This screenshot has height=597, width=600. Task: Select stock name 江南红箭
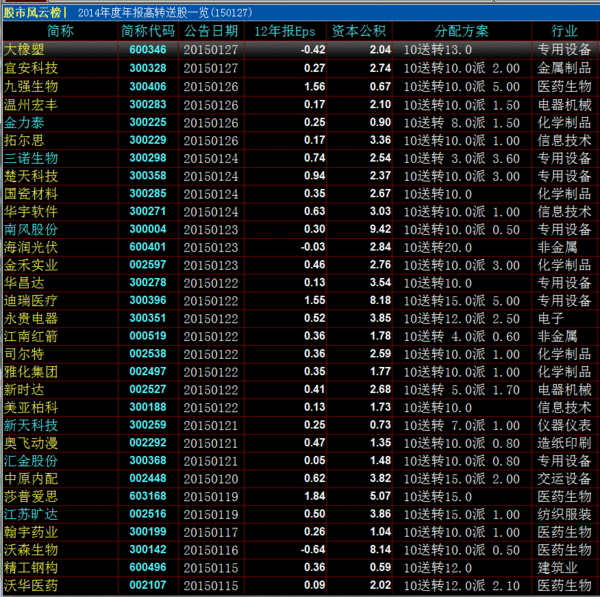point(31,336)
